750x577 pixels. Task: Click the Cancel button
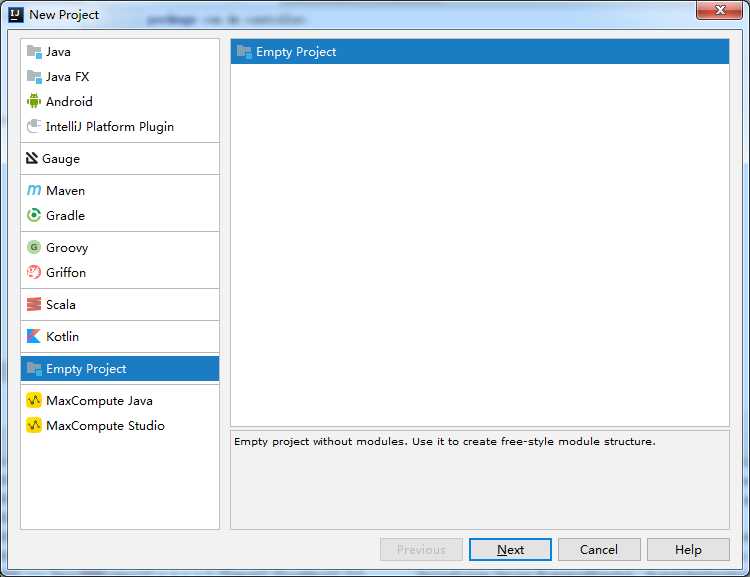click(599, 550)
